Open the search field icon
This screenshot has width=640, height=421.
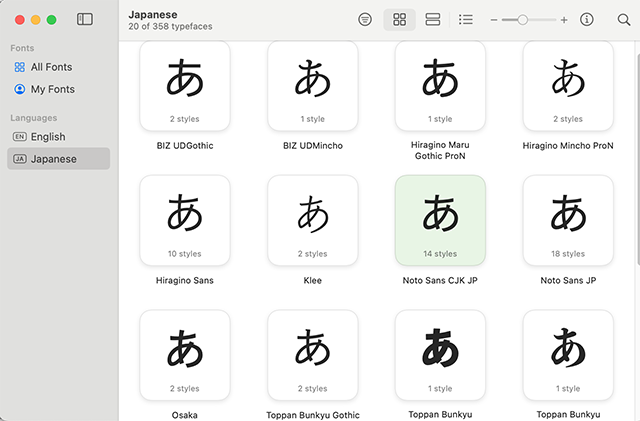tap(624, 19)
